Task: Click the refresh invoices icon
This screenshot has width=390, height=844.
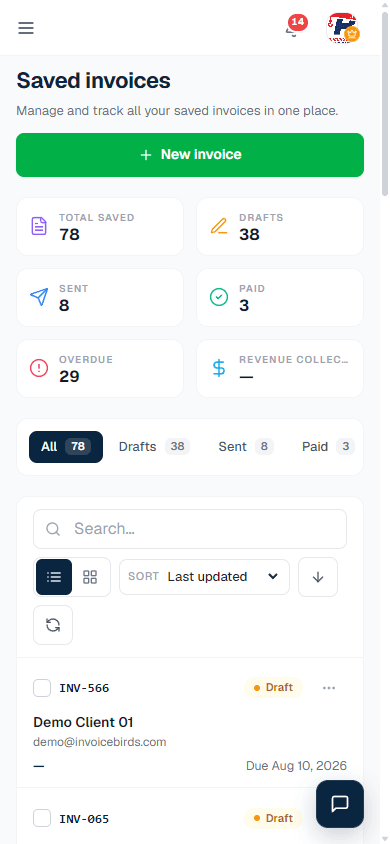Action: click(x=53, y=625)
